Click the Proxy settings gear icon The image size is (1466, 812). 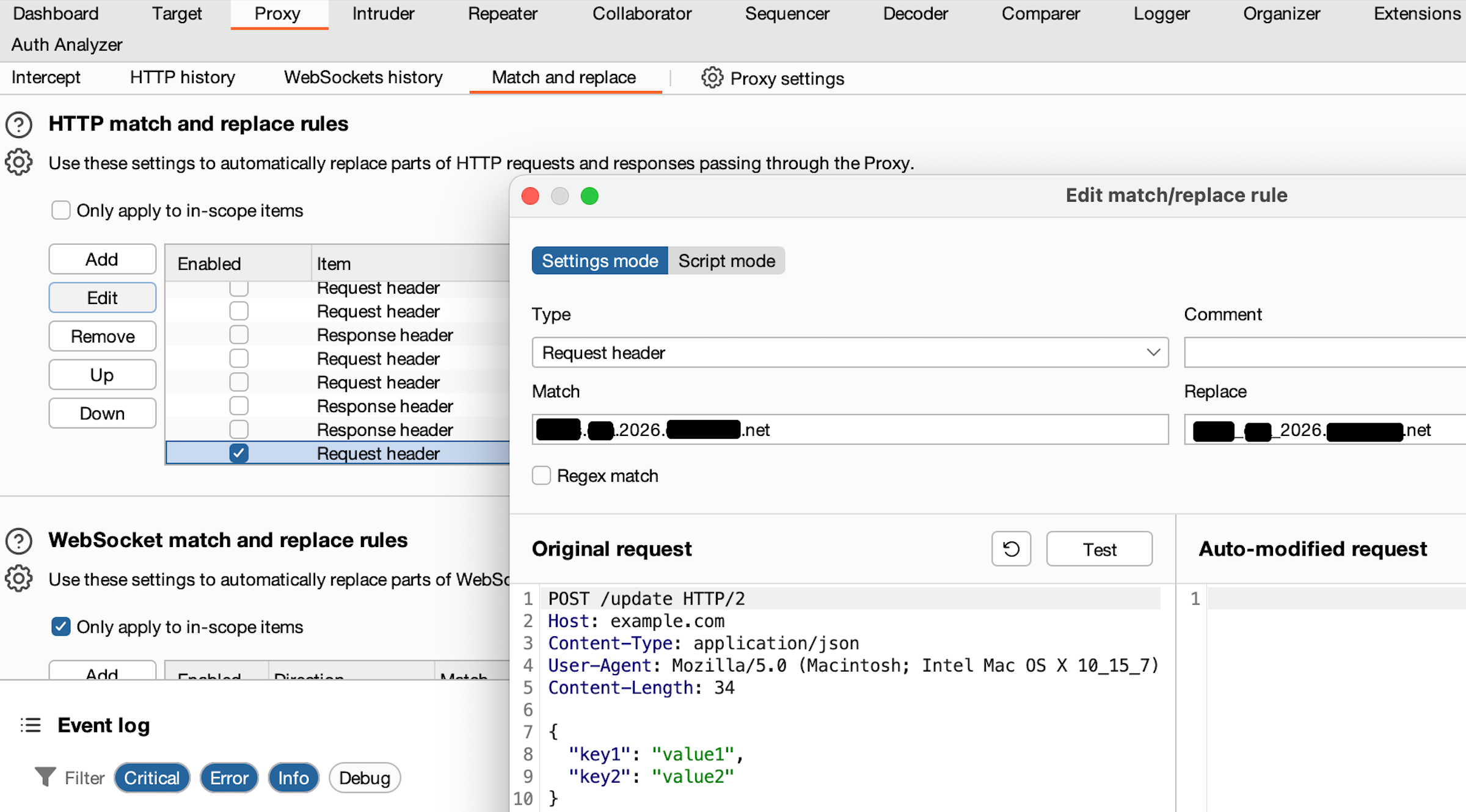coord(712,78)
